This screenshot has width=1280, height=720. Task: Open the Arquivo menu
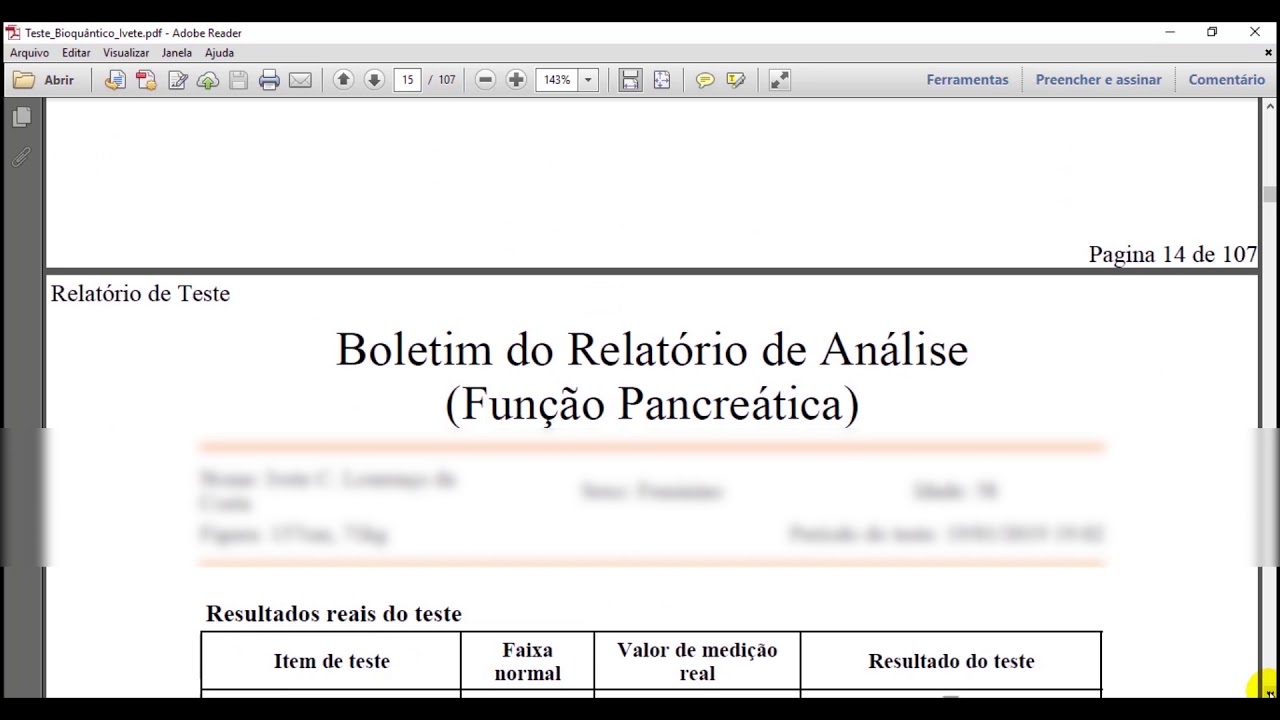pos(29,53)
